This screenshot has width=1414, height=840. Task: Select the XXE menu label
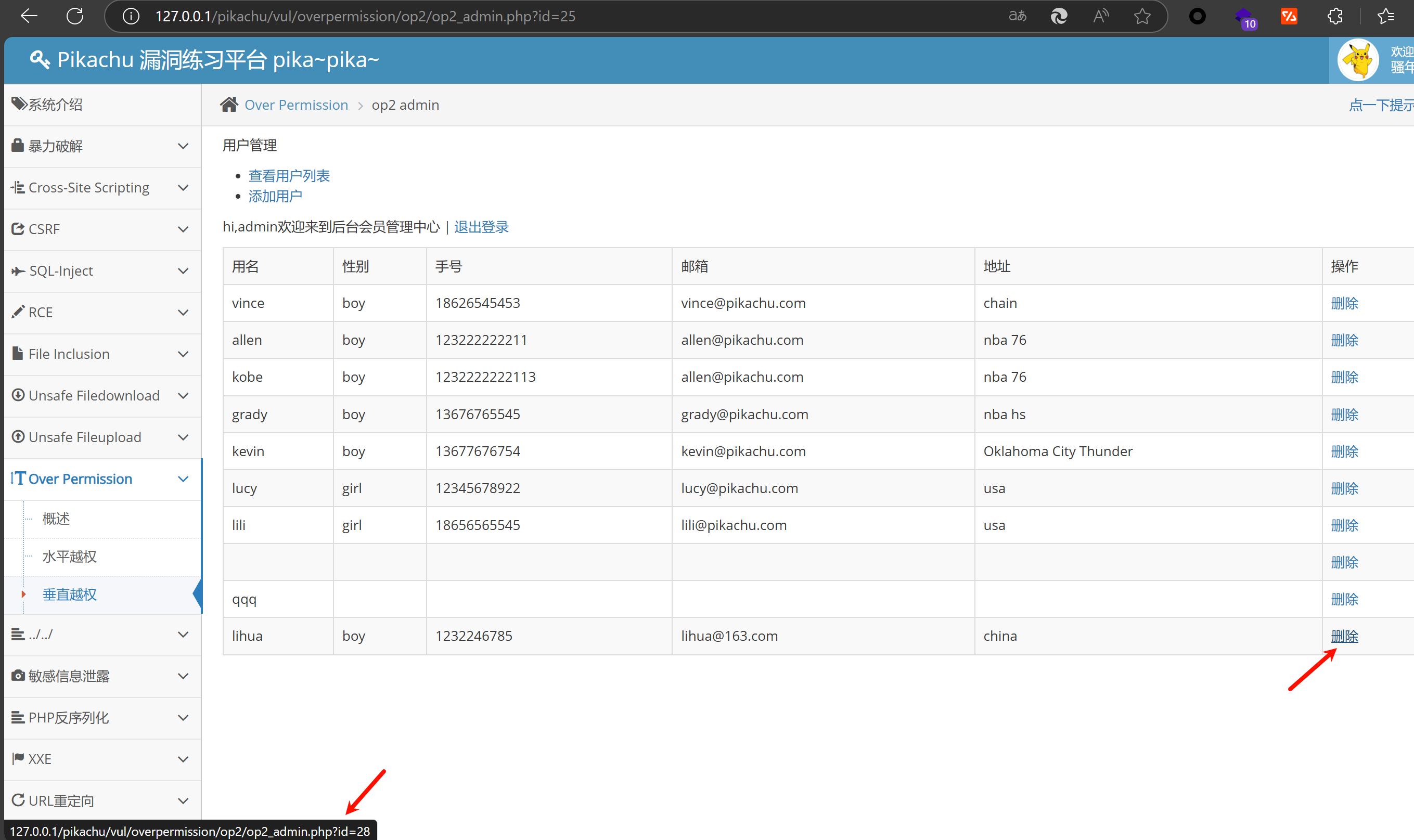click(x=40, y=759)
